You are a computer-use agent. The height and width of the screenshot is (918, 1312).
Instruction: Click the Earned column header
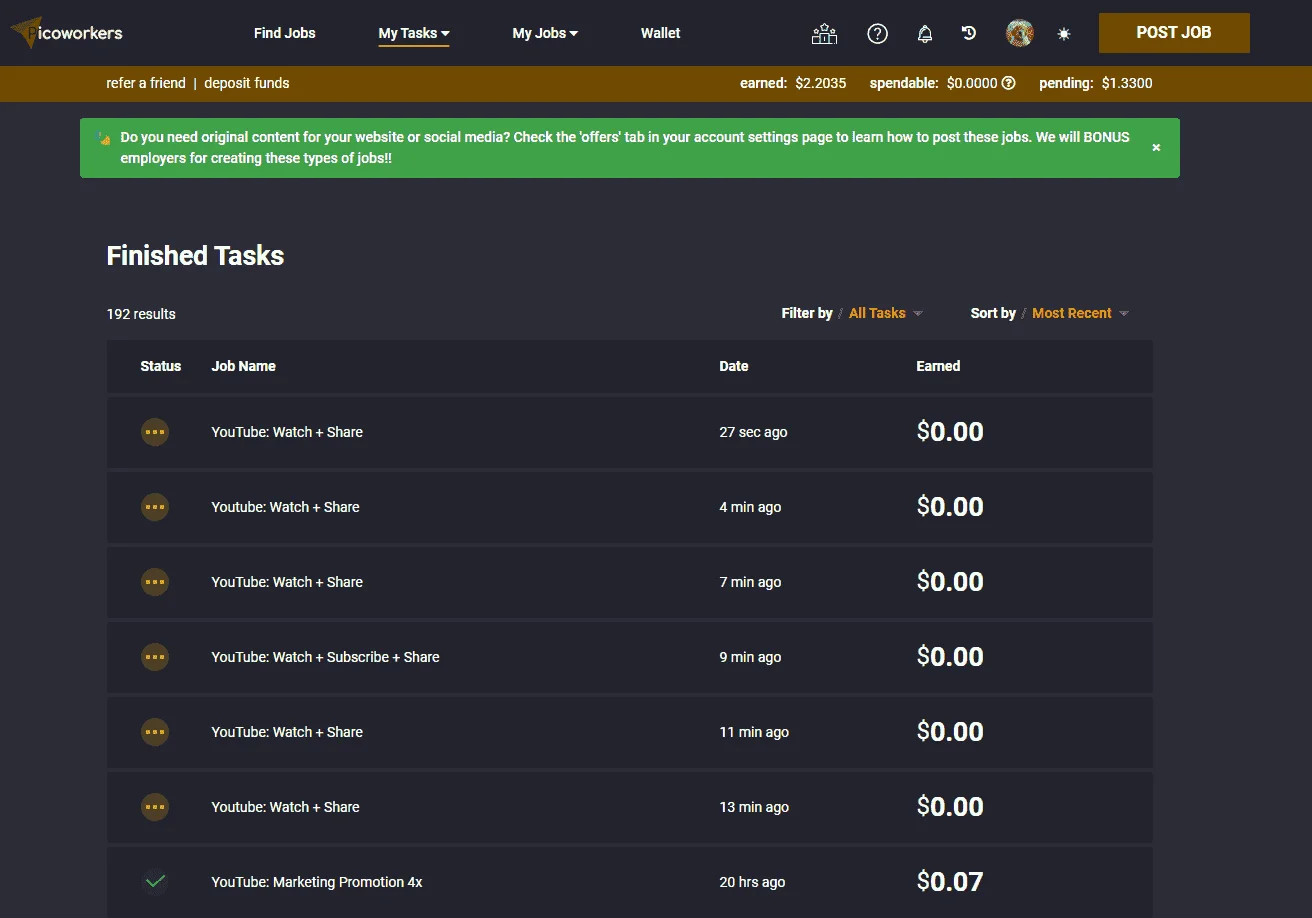click(x=938, y=366)
